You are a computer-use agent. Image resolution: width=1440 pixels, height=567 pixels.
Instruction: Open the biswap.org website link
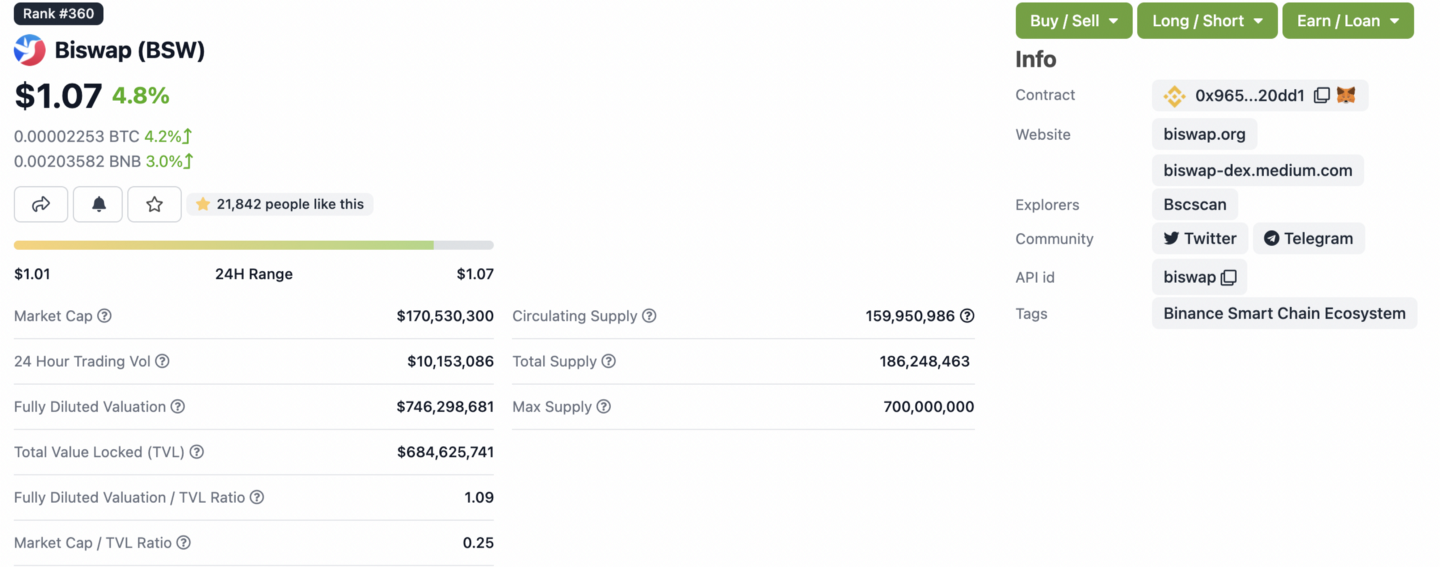pyautogui.click(x=1204, y=134)
